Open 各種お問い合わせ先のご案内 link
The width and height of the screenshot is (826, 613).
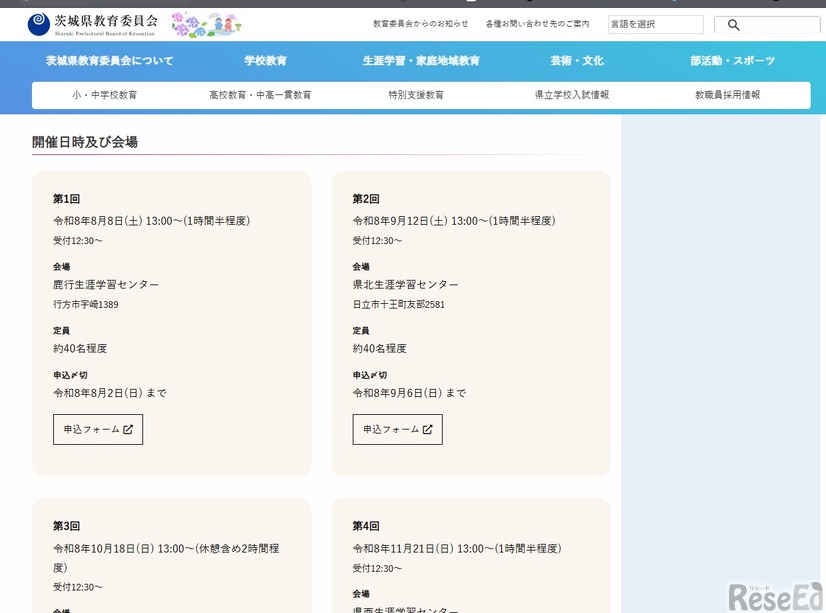pos(537,24)
